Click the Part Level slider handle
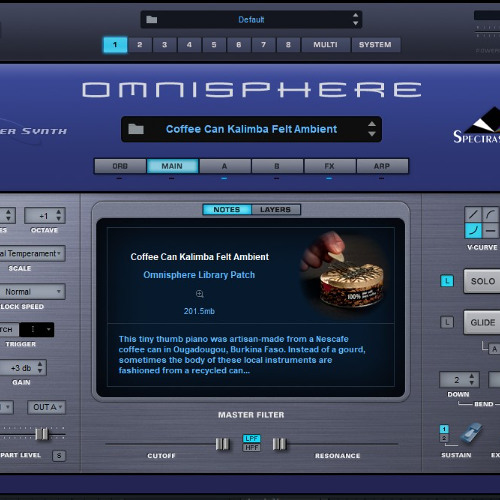 tap(42, 434)
